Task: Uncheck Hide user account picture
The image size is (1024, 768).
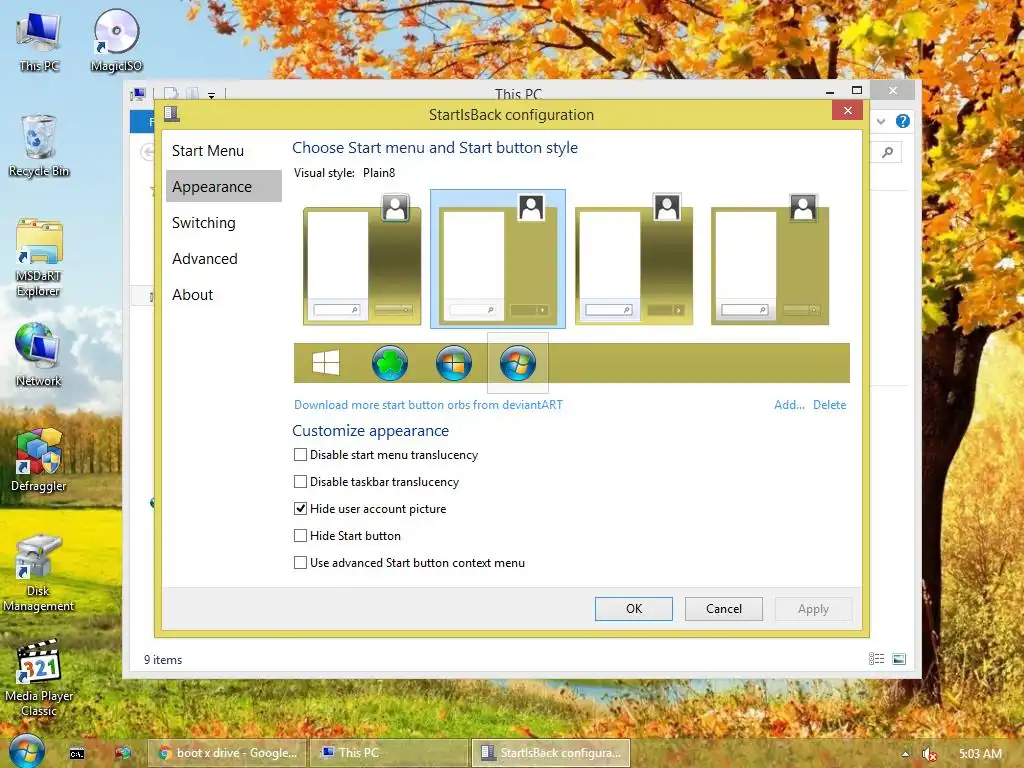Action: click(x=300, y=508)
